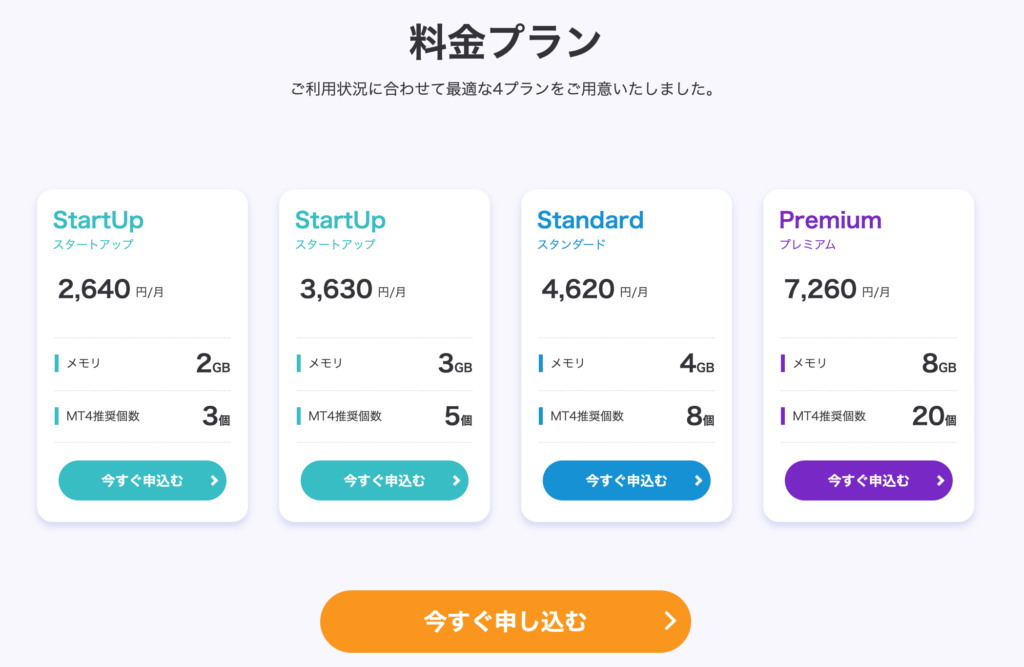Click the 8GB memory value in the Premium card
Image resolution: width=1024 pixels, height=667 pixels.
click(938, 364)
